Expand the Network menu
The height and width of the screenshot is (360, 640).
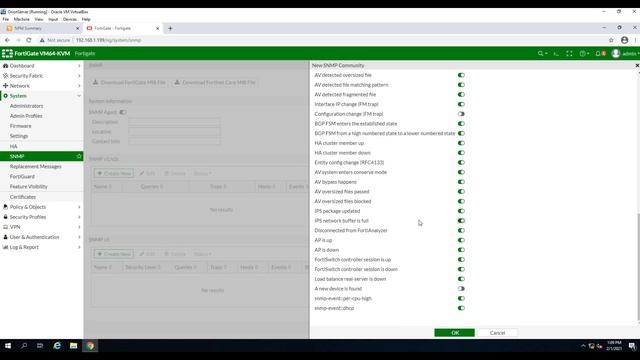click(x=42, y=86)
